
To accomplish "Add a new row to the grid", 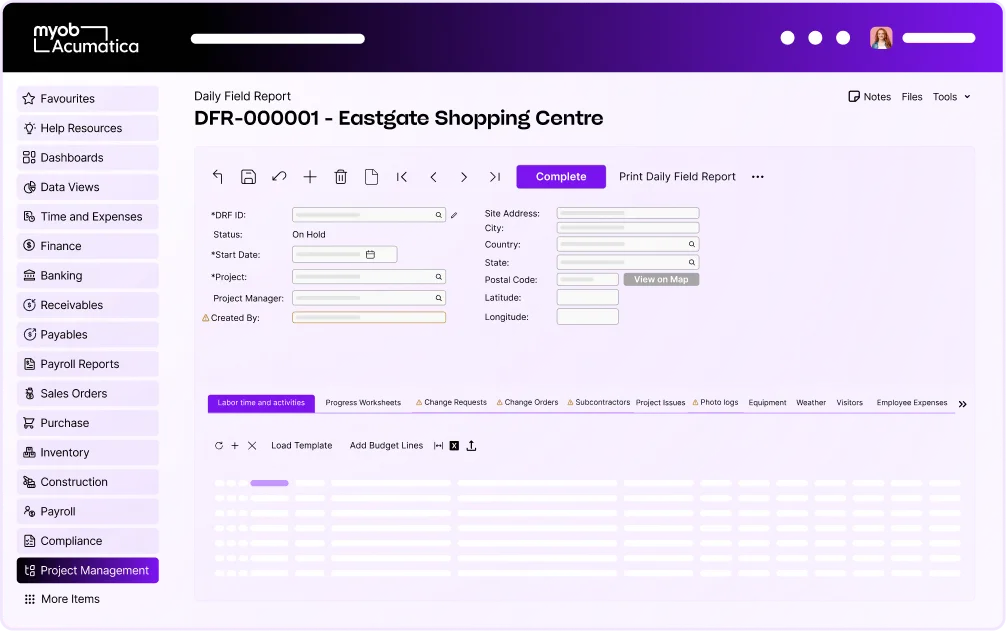I will [x=234, y=445].
